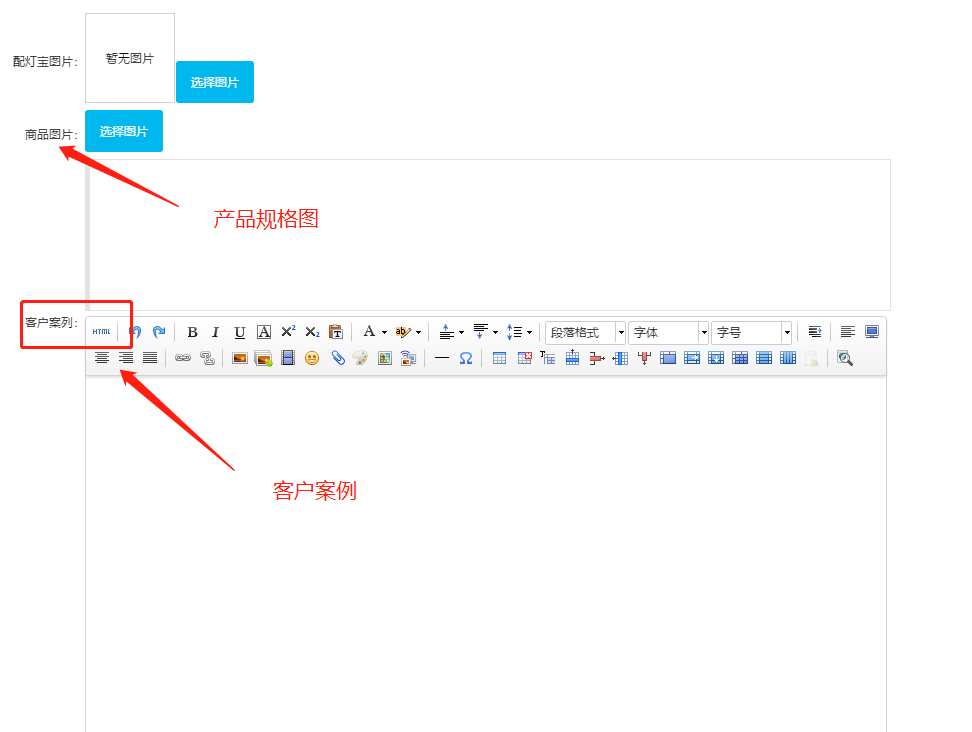Toggle underline formatting

click(x=240, y=332)
